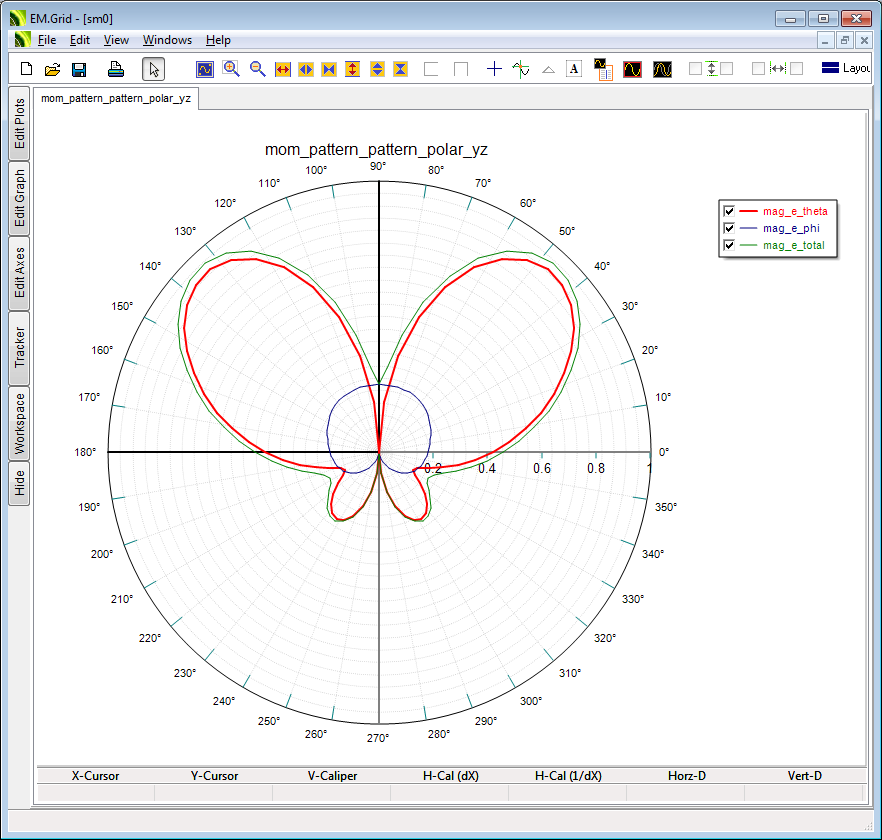Click the zoom out magnifier icon
This screenshot has height=840, width=882.
(257, 69)
